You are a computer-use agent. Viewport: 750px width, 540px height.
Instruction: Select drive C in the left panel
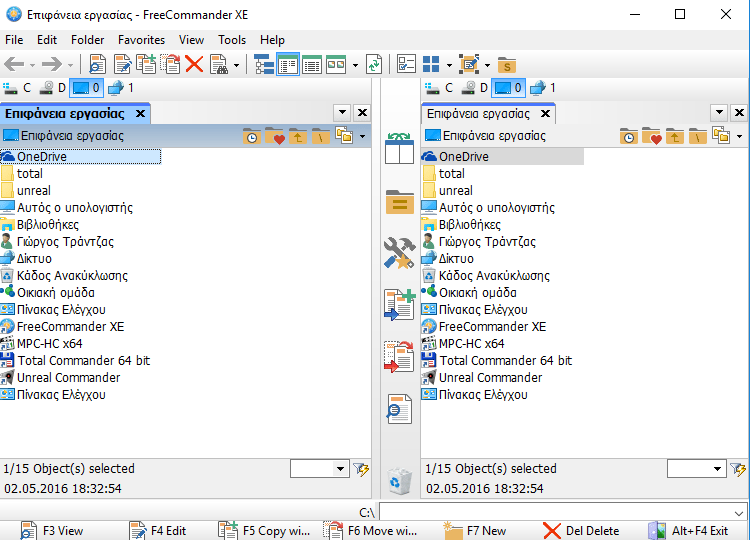point(17,88)
